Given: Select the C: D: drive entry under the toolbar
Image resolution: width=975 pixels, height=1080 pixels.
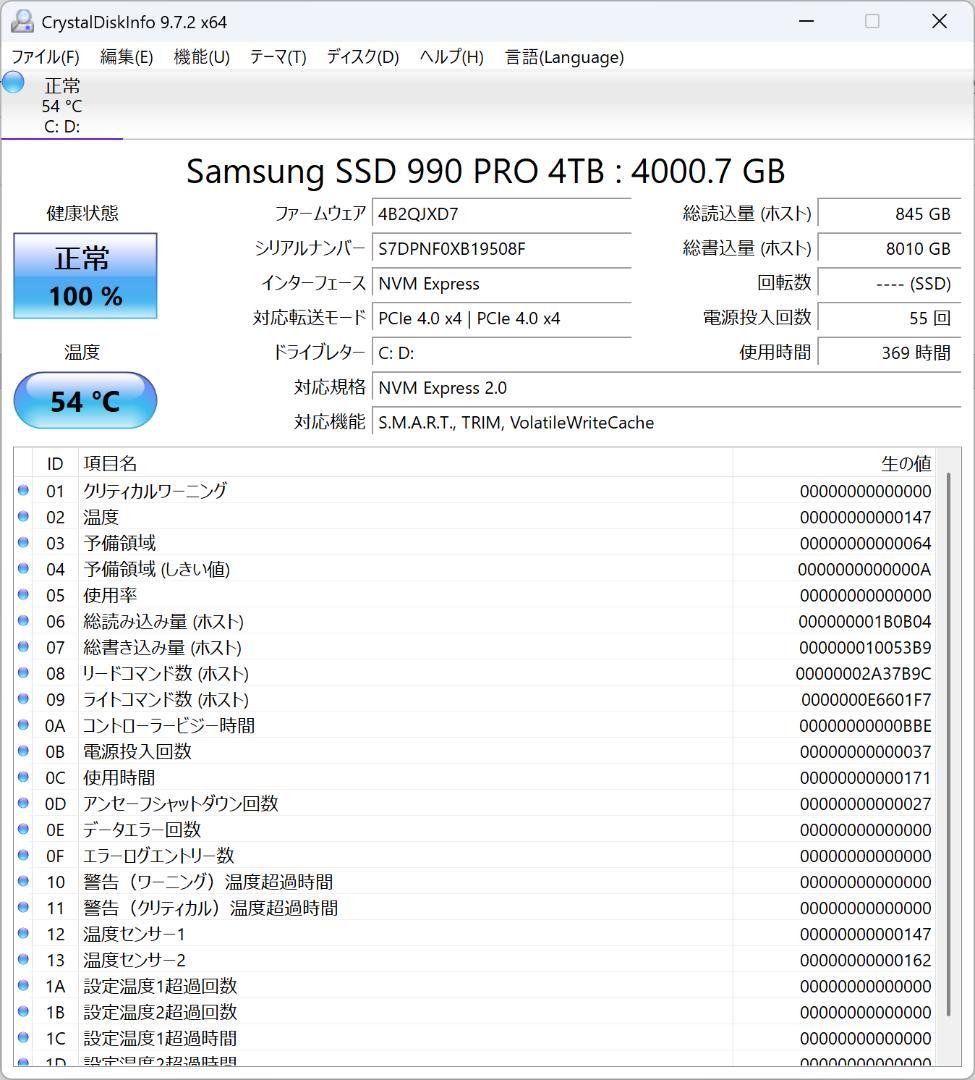Looking at the screenshot, I should (x=62, y=126).
